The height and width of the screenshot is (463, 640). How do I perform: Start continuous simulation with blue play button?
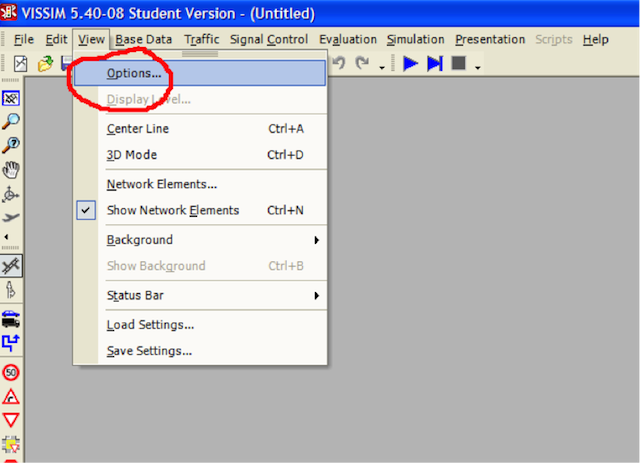[411, 64]
